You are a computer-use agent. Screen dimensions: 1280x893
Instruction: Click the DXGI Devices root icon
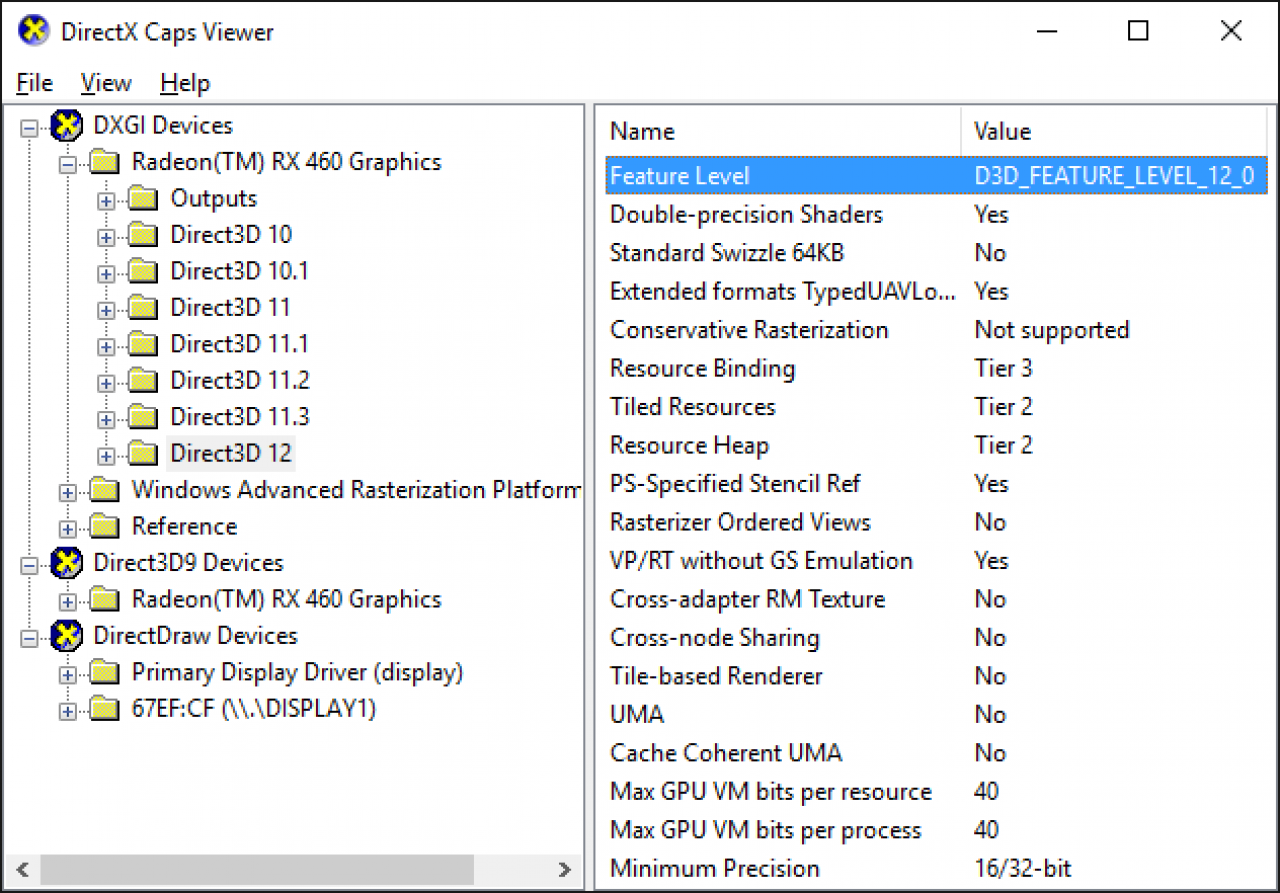pyautogui.click(x=65, y=126)
